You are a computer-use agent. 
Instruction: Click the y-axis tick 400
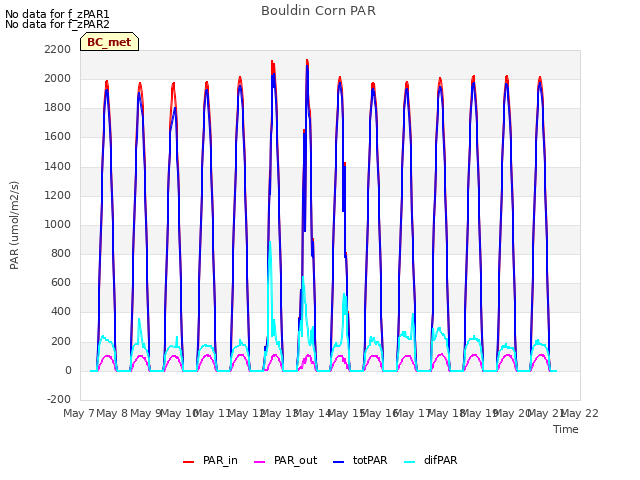pyautogui.click(x=61, y=311)
